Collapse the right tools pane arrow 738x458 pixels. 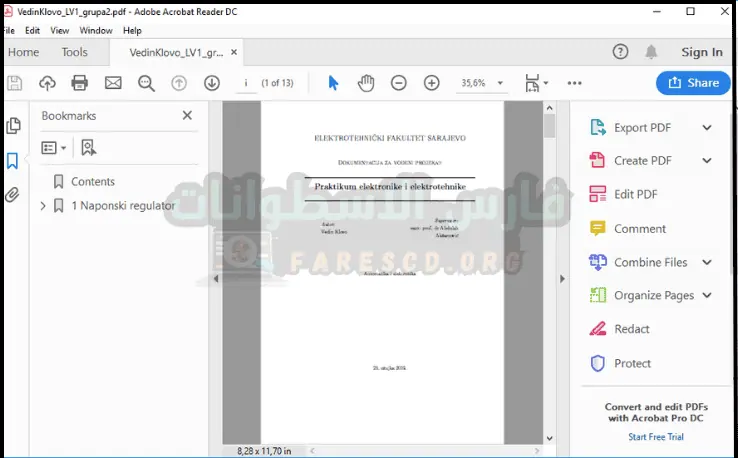[561, 278]
